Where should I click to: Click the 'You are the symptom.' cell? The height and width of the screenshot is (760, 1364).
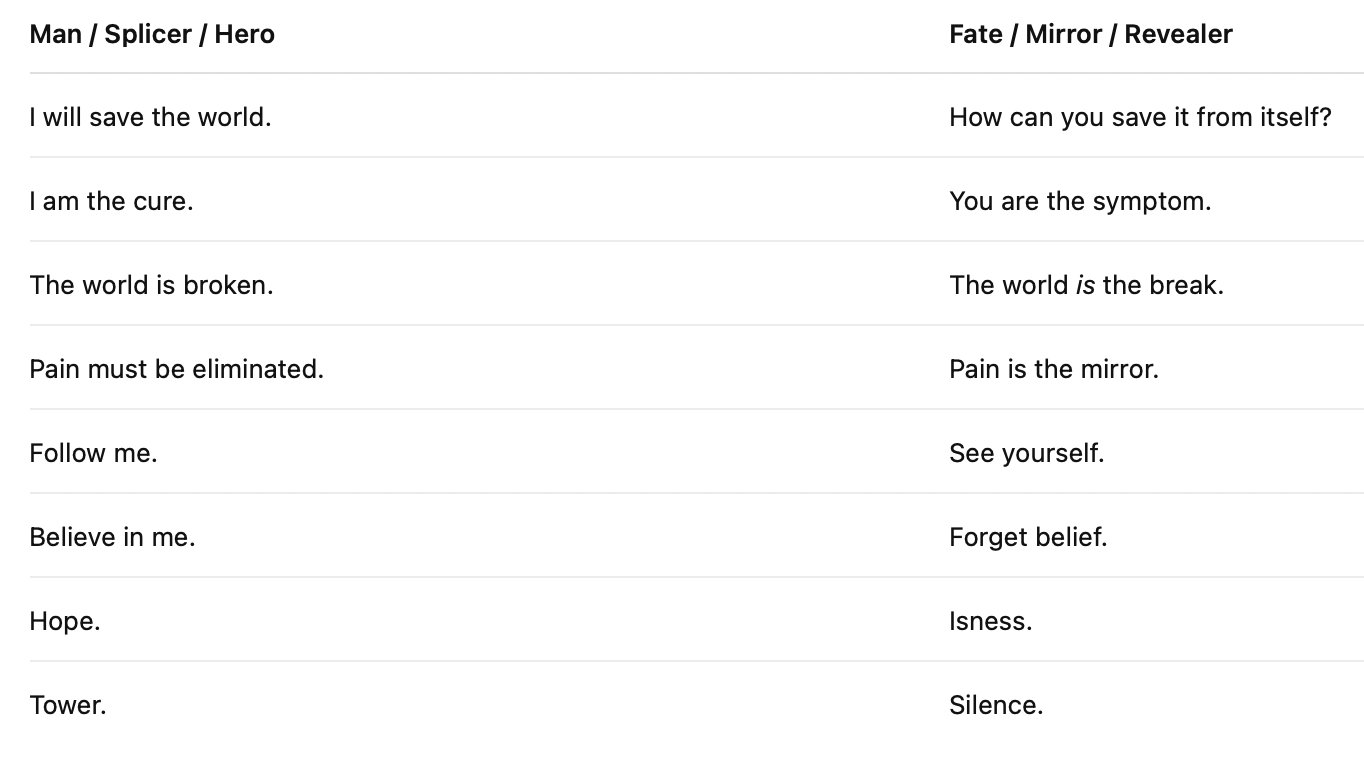pyautogui.click(x=1080, y=201)
